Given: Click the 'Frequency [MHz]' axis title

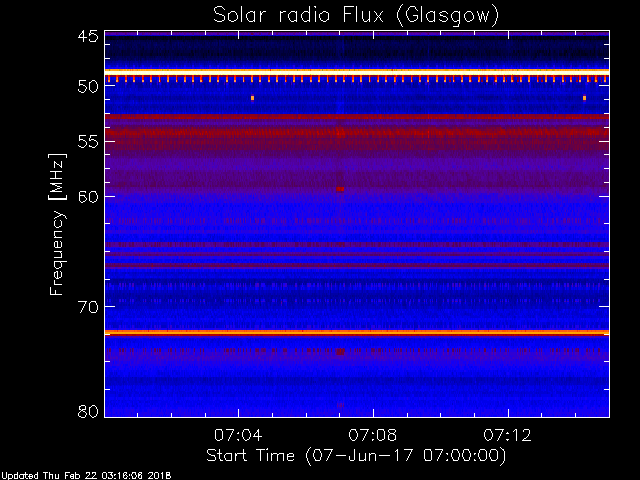Looking at the screenshot, I should (57, 224).
